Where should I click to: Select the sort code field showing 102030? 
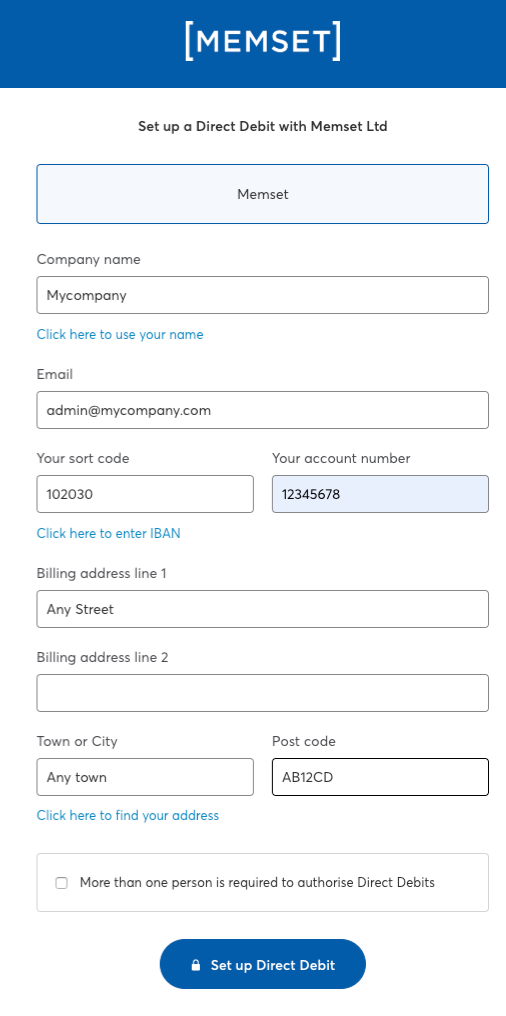(145, 494)
